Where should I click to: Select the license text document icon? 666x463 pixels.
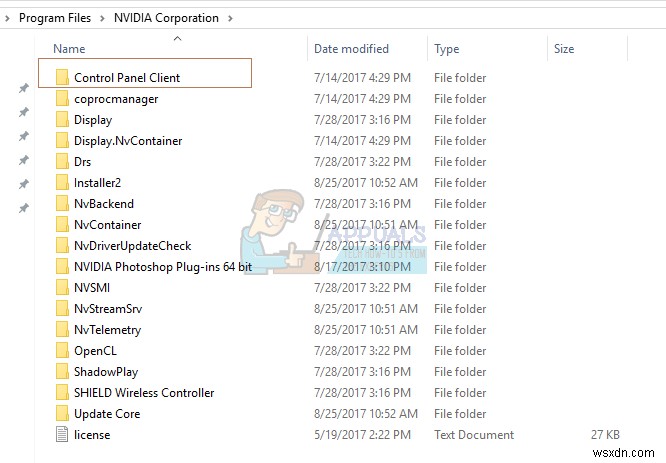click(62, 435)
